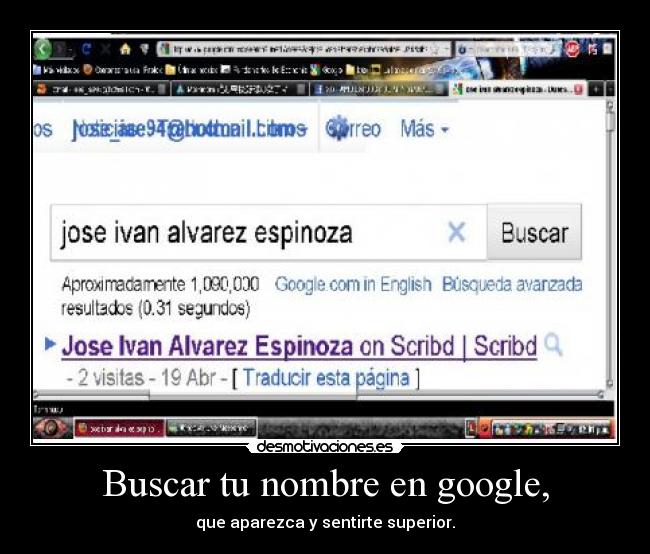
Task: Open Google.com in English link
Action: 353,285
